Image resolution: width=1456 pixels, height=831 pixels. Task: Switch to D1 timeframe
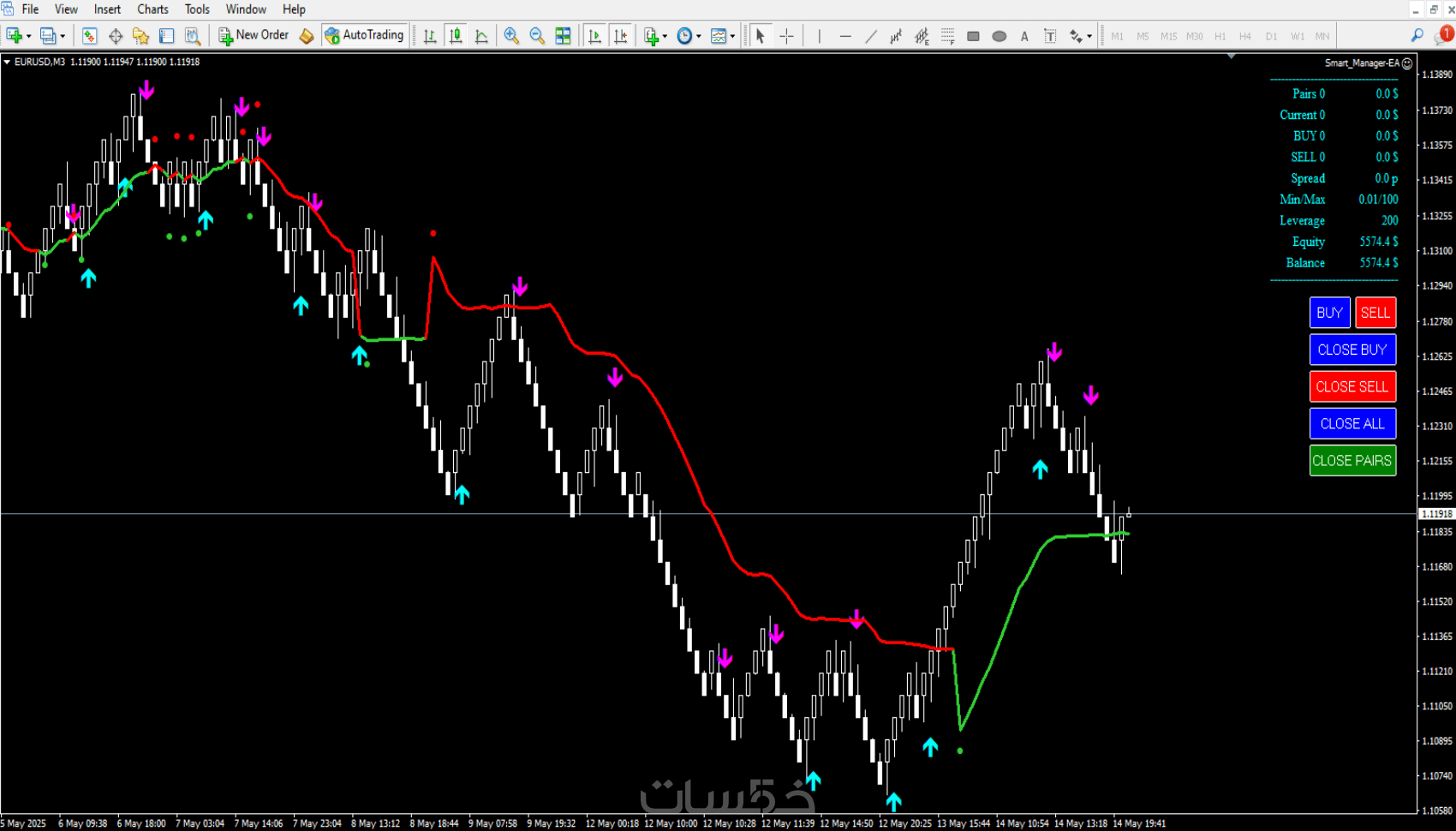[x=1271, y=36]
